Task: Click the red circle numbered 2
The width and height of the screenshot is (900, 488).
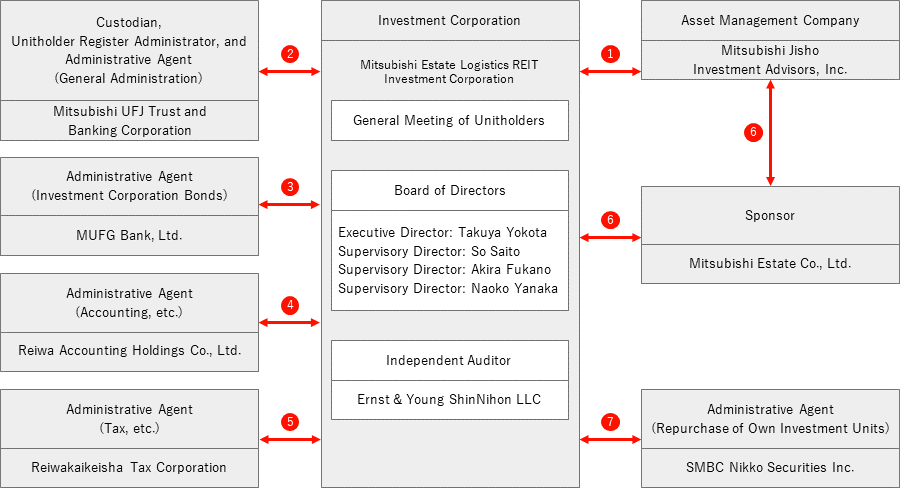Action: (290, 54)
